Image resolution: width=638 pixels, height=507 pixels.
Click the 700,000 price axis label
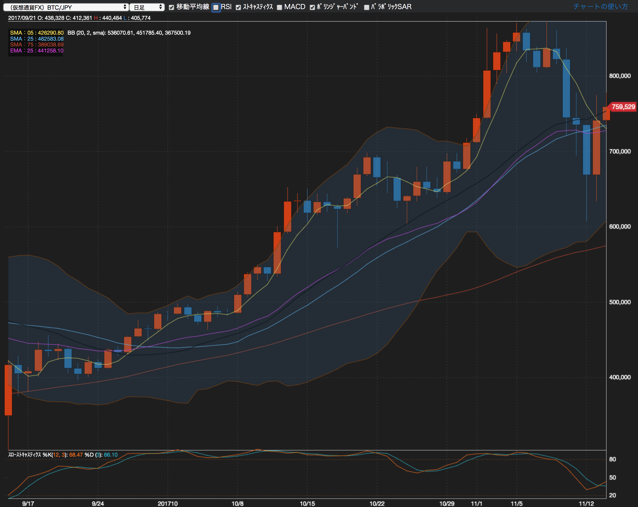pyautogui.click(x=620, y=151)
